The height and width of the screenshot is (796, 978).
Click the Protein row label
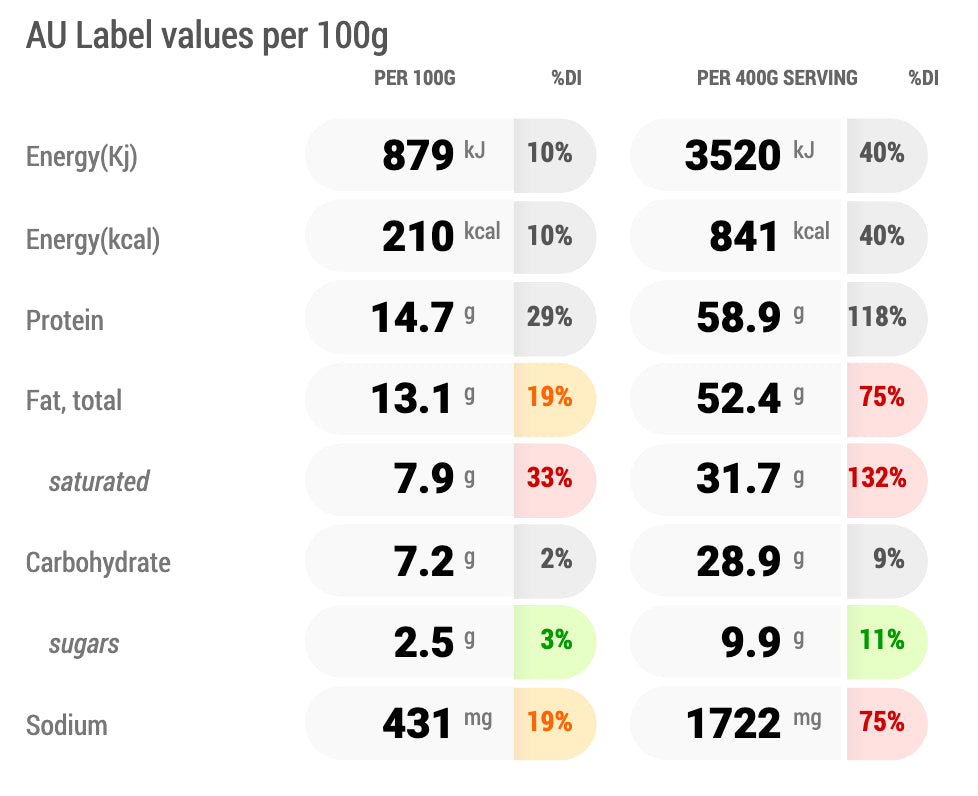click(65, 320)
